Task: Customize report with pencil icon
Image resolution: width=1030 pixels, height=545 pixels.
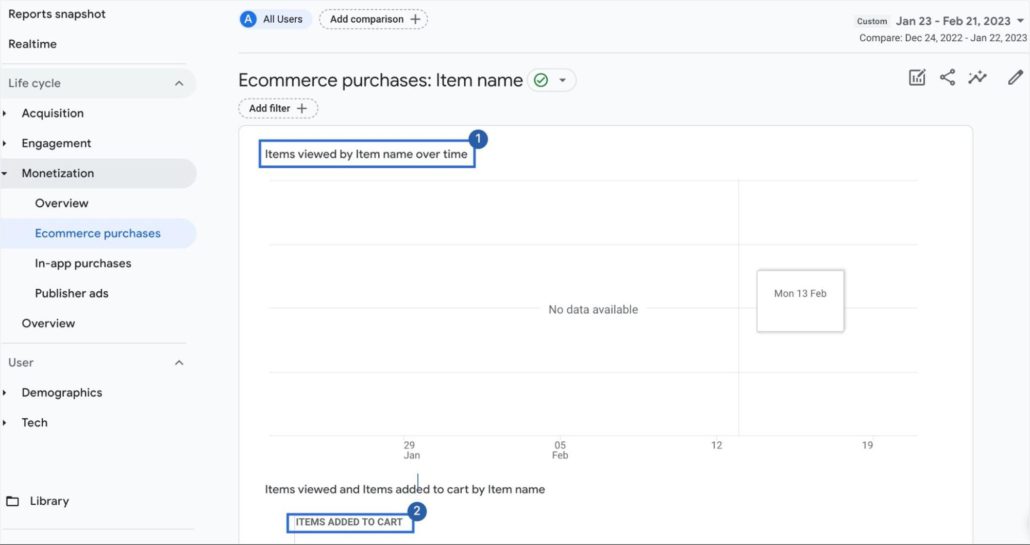Action: tap(1016, 77)
